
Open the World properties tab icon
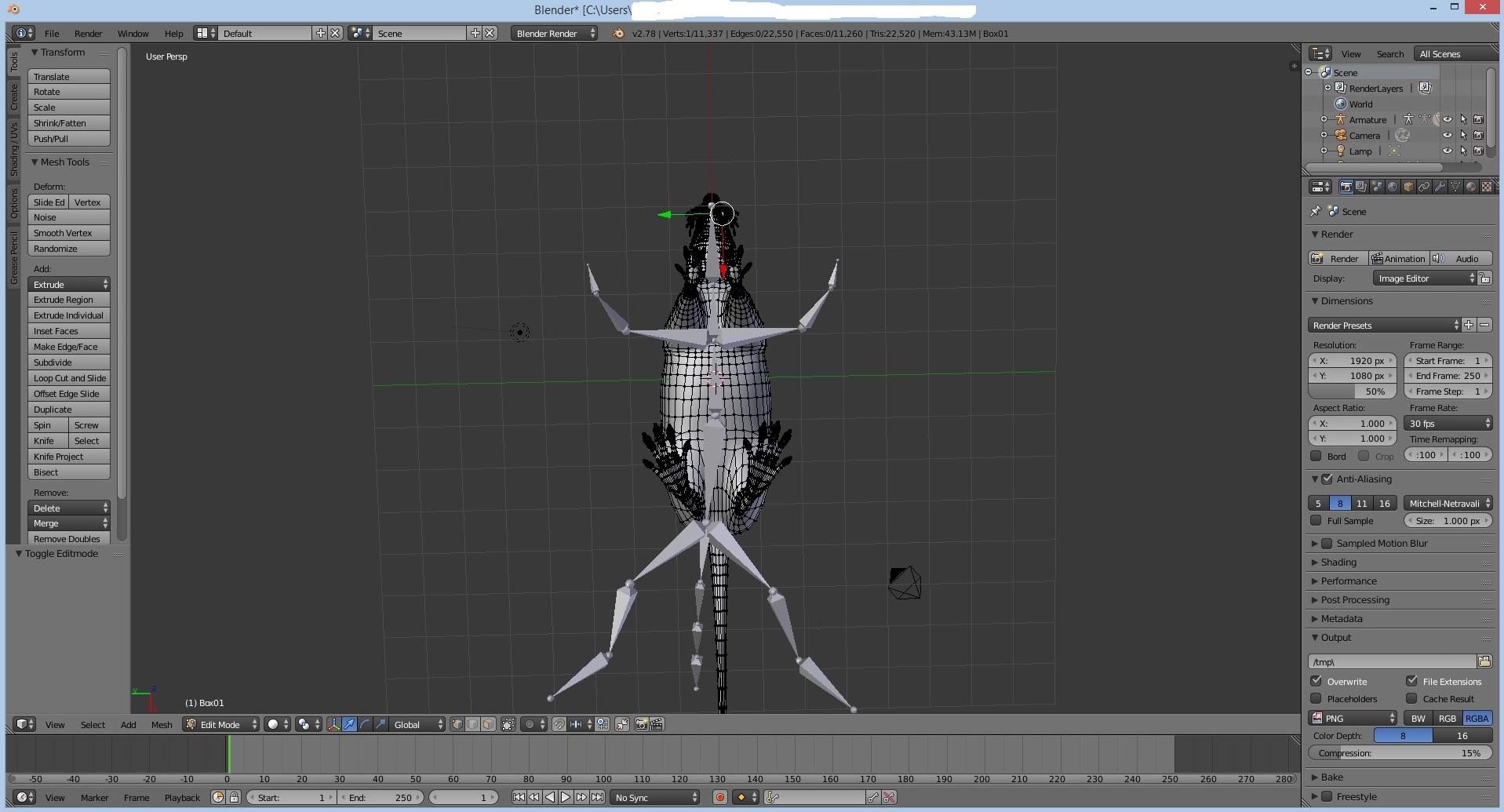pos(1393,187)
